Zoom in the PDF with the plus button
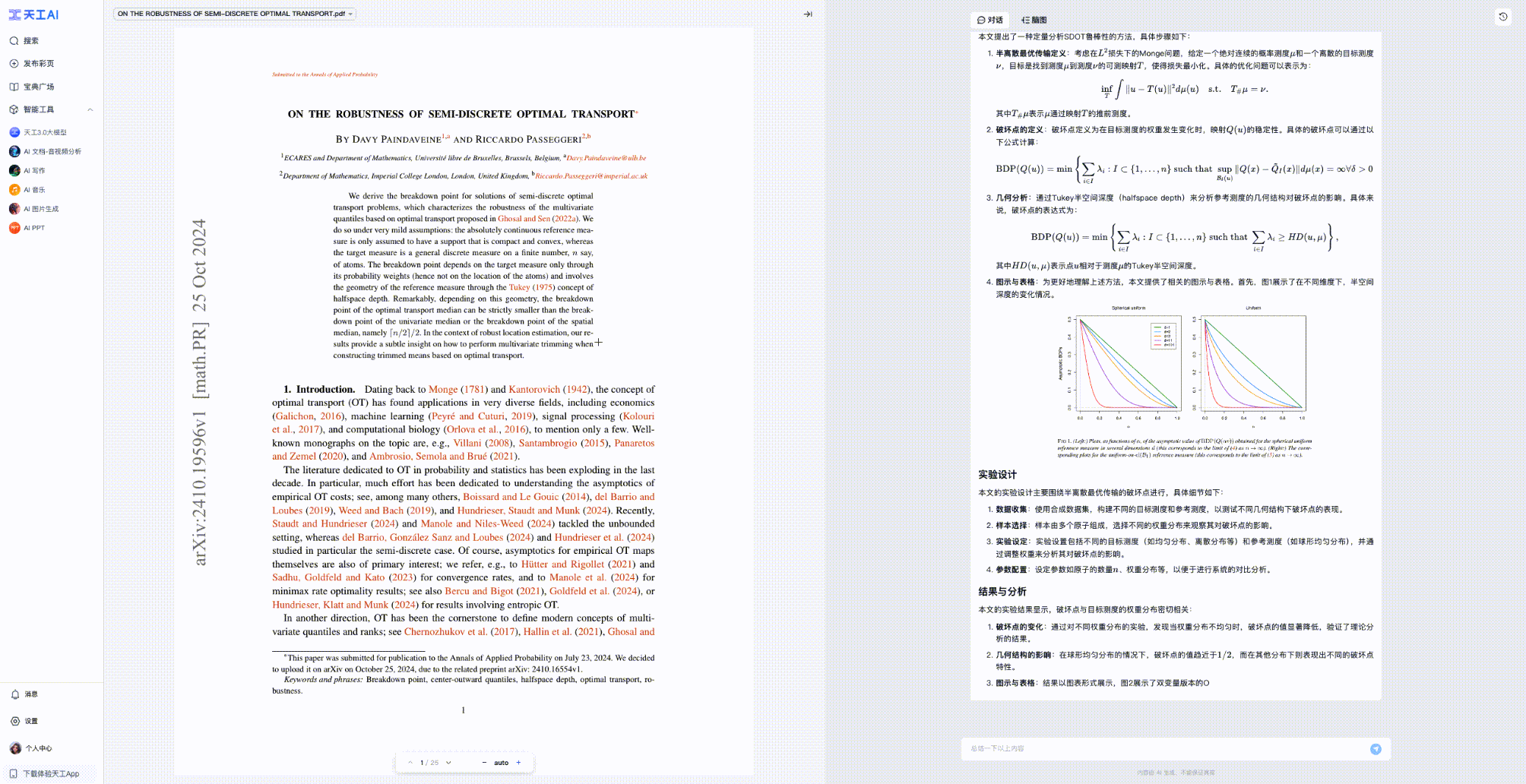Image resolution: width=1526 pixels, height=784 pixels. click(x=519, y=763)
